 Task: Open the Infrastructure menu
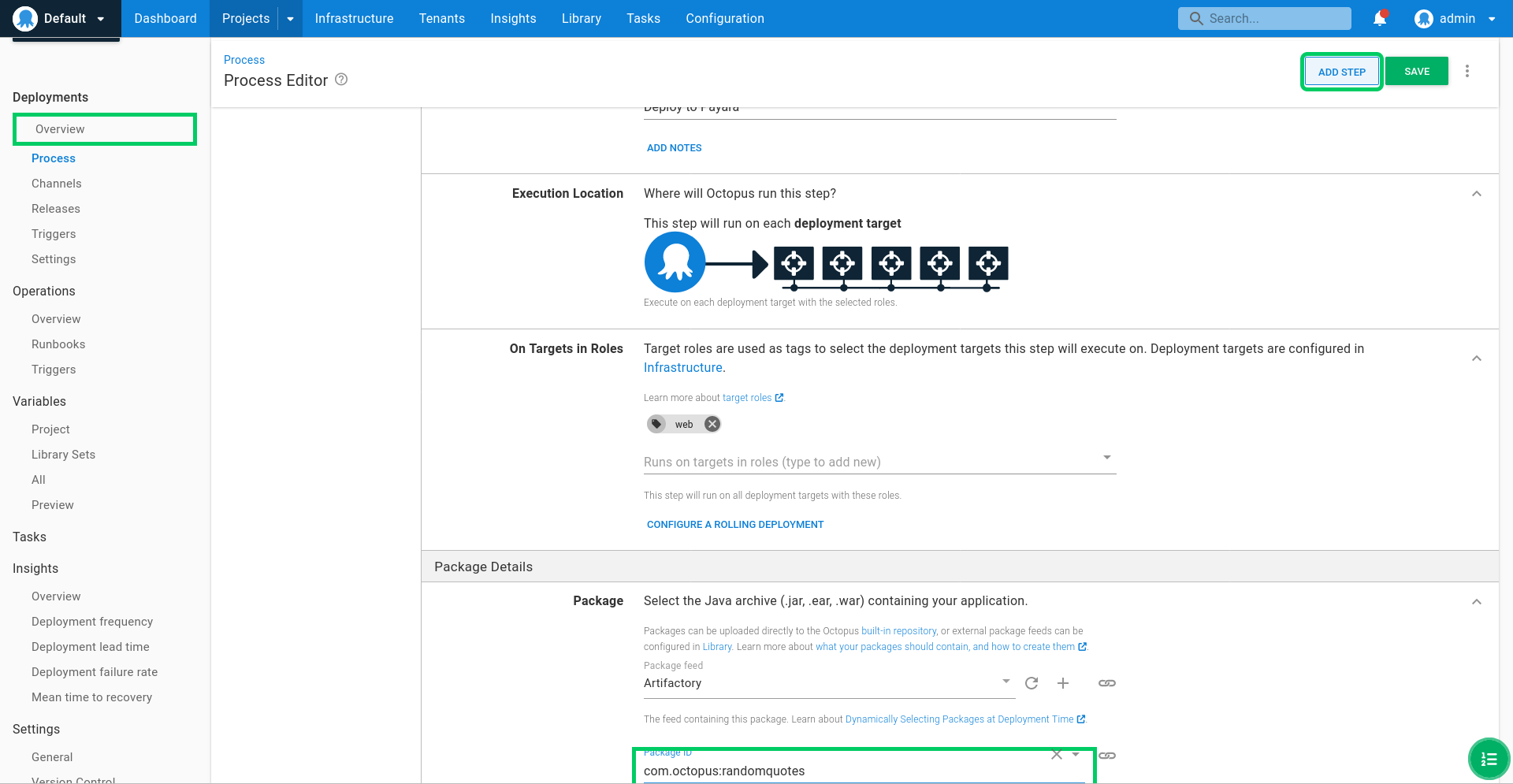pos(354,18)
